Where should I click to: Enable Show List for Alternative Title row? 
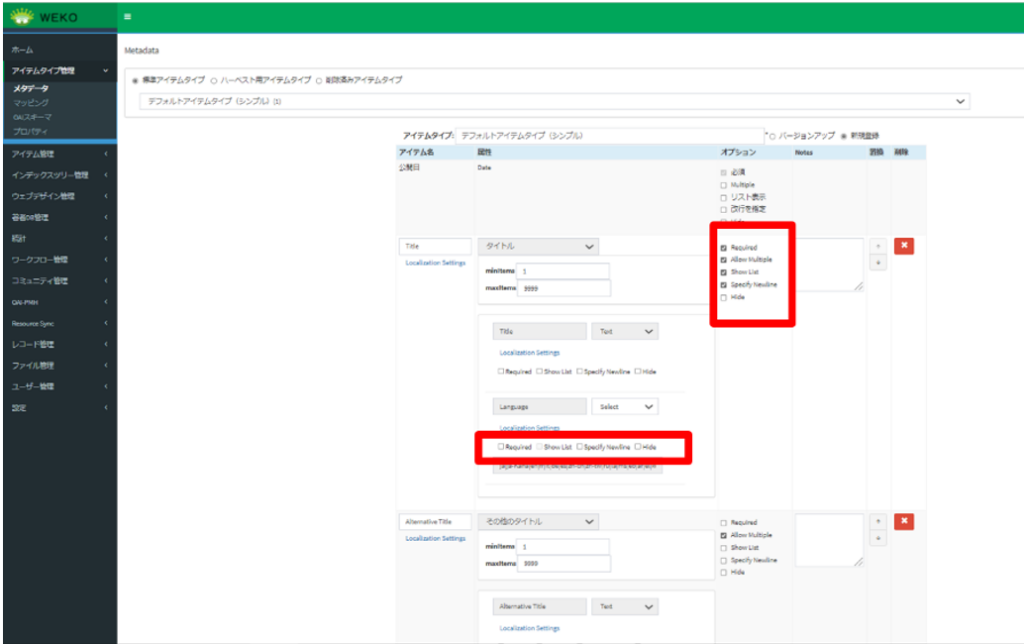[x=723, y=548]
